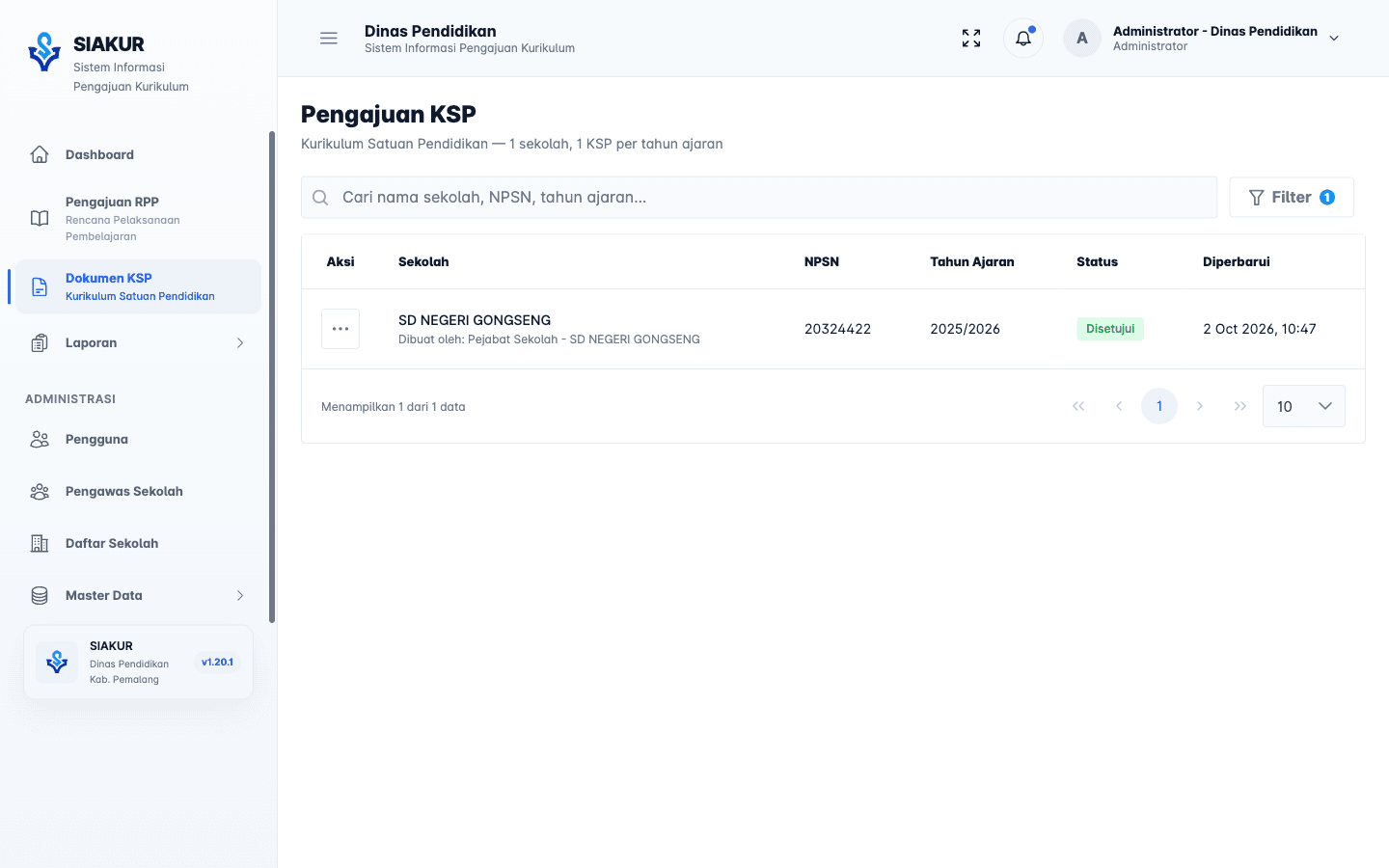The width and height of the screenshot is (1389, 868).
Task: Click the SIAKUR footer card logo
Action: 57,662
